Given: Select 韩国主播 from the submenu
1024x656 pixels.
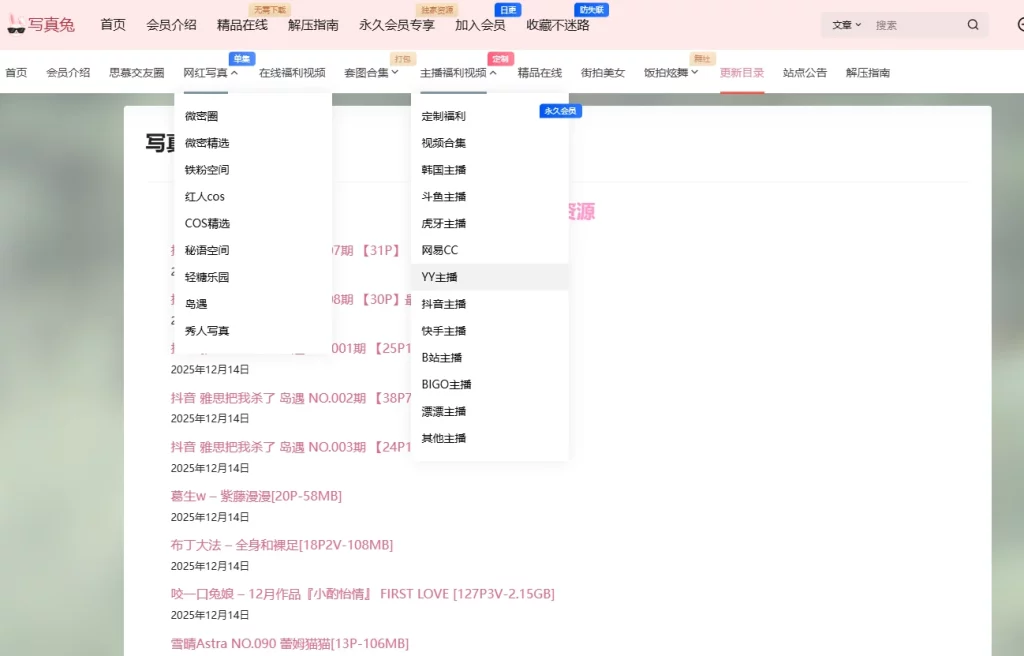Looking at the screenshot, I should coord(444,170).
